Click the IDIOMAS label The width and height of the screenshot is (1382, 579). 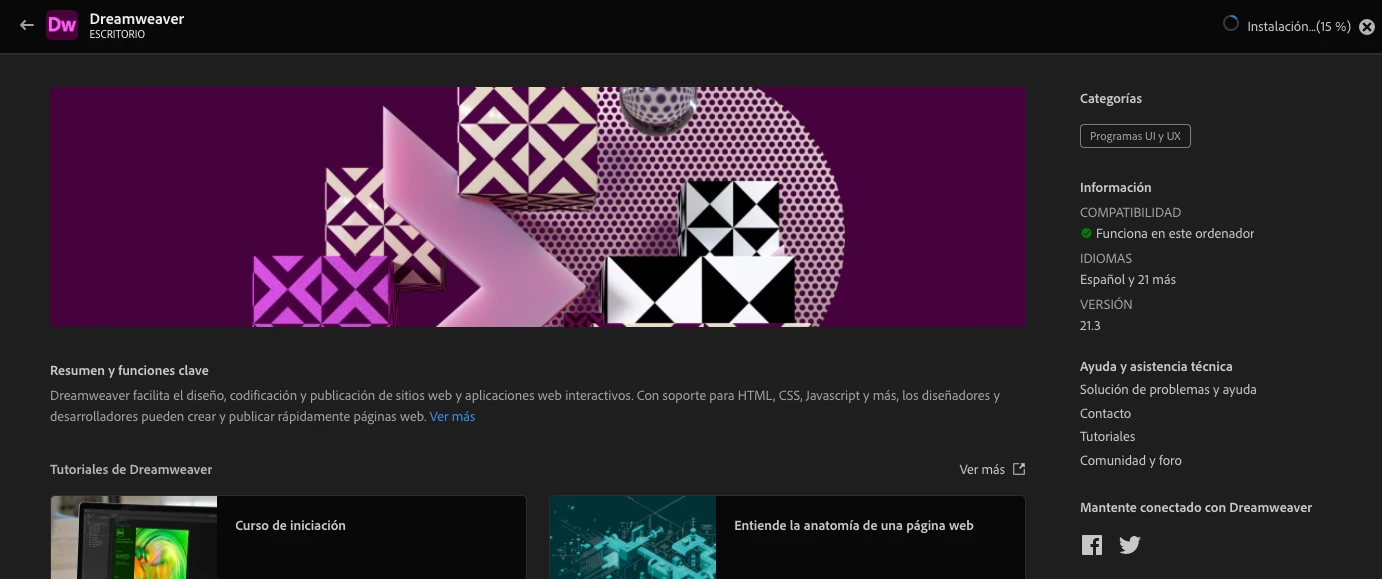click(1106, 259)
